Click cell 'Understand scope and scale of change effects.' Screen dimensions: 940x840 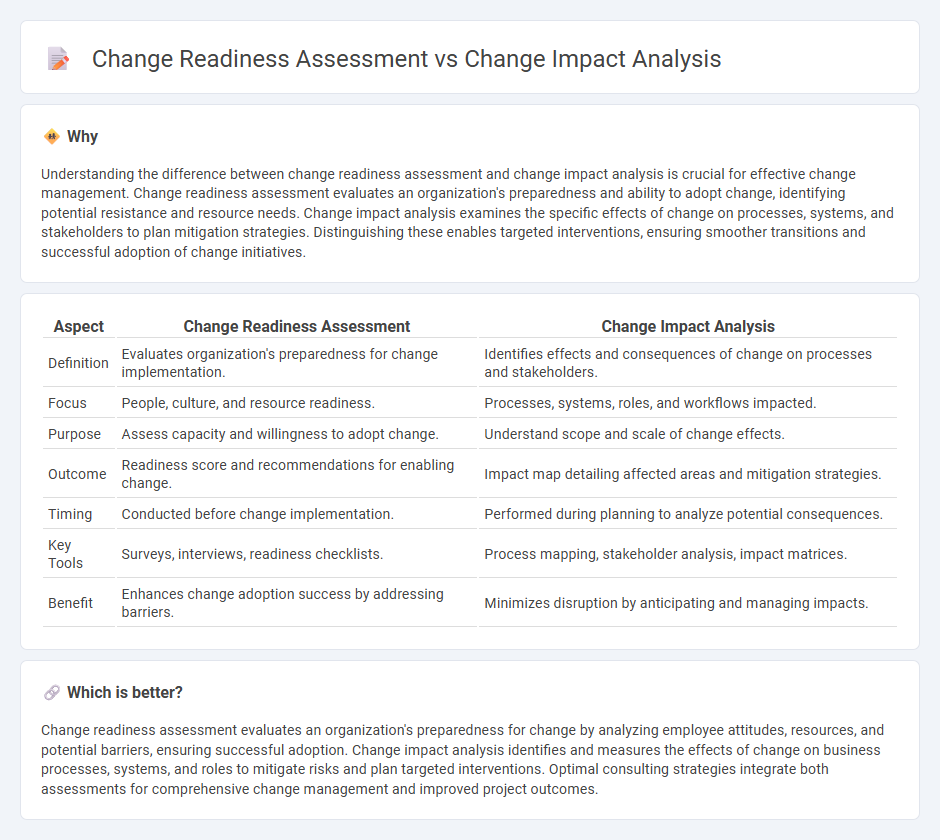tap(688, 434)
